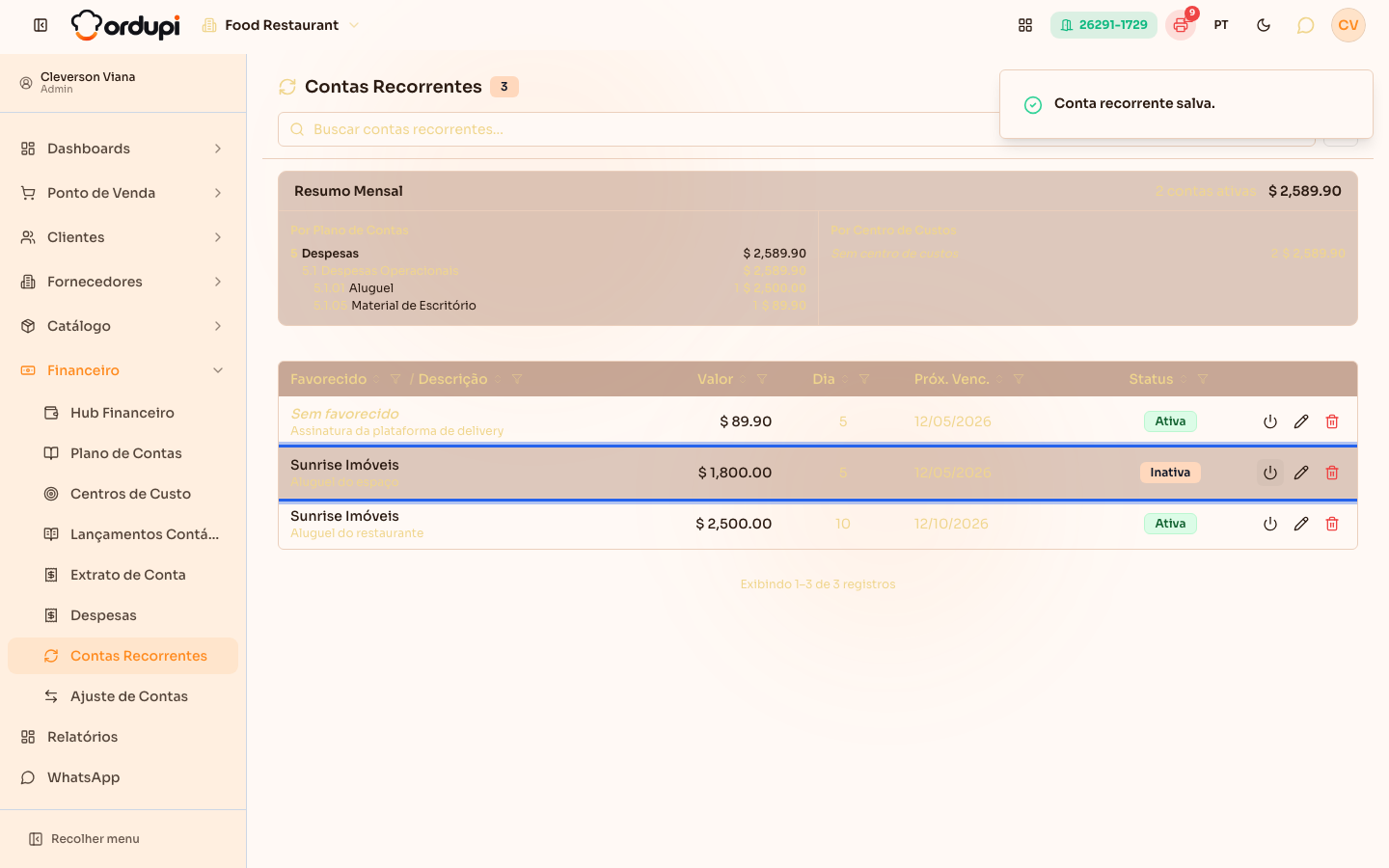Image resolution: width=1389 pixels, height=868 pixels.
Task: Open the printer queue icon with badge
Action: 1181,25
